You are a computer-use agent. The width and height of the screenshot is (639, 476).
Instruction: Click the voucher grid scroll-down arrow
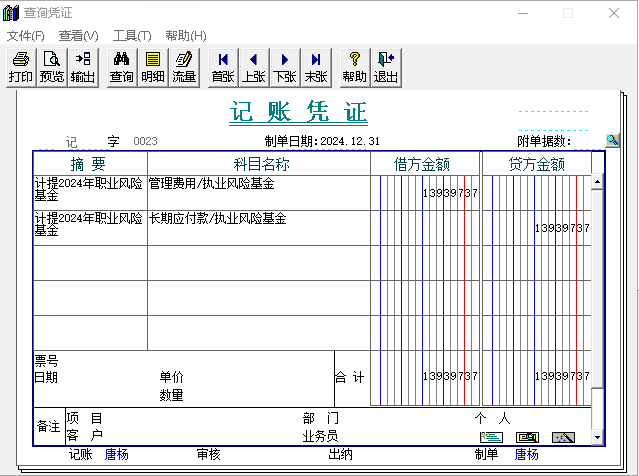pos(598,437)
